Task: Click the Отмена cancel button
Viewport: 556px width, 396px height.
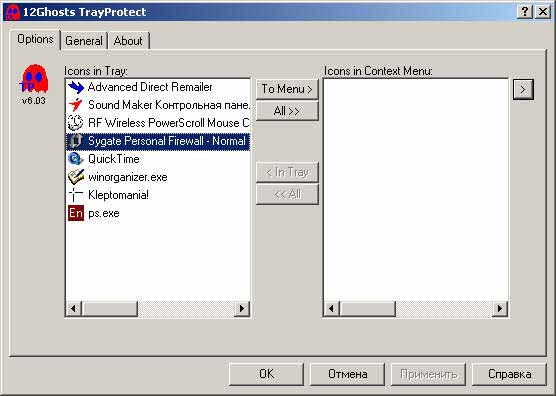Action: tap(348, 374)
